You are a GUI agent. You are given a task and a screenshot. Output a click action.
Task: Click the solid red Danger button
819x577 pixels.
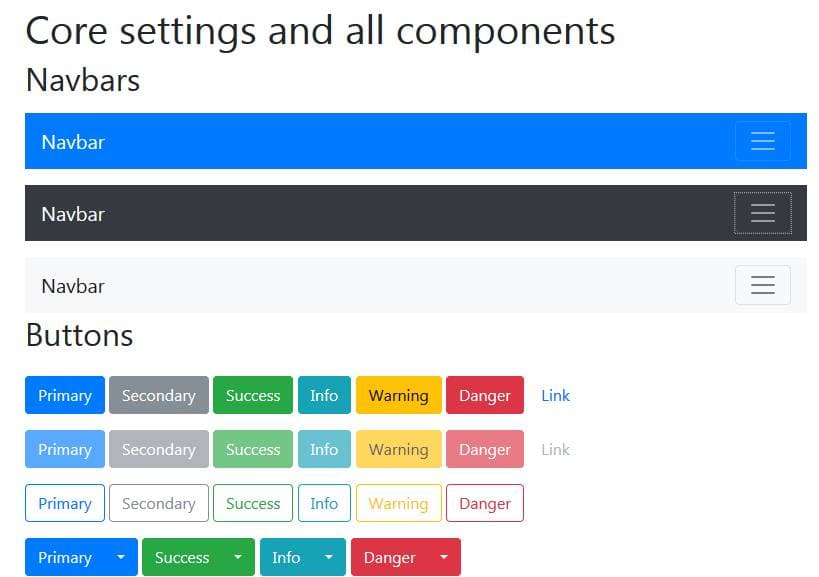pos(485,395)
